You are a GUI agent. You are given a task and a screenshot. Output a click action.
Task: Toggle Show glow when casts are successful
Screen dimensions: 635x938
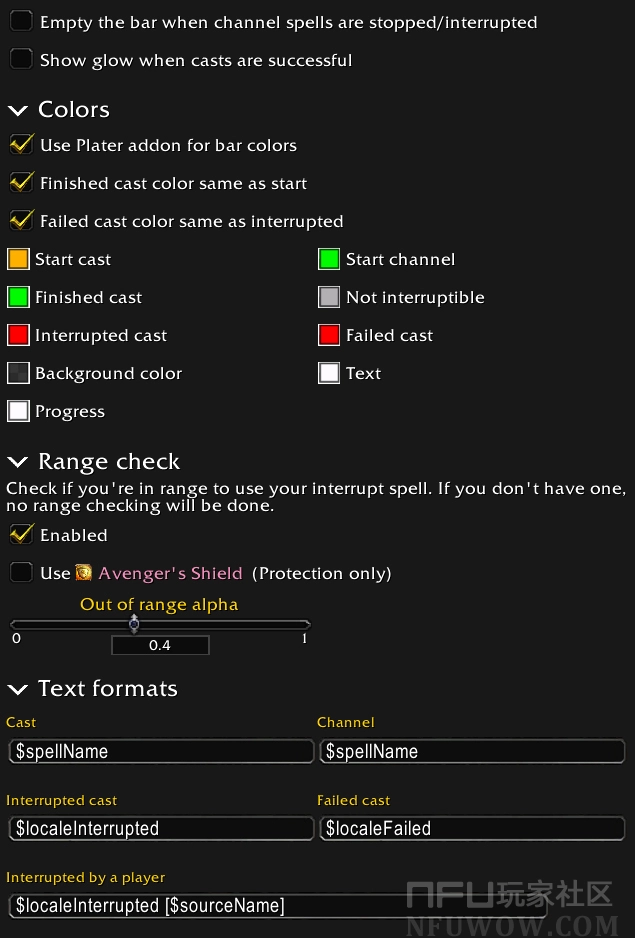point(21,60)
